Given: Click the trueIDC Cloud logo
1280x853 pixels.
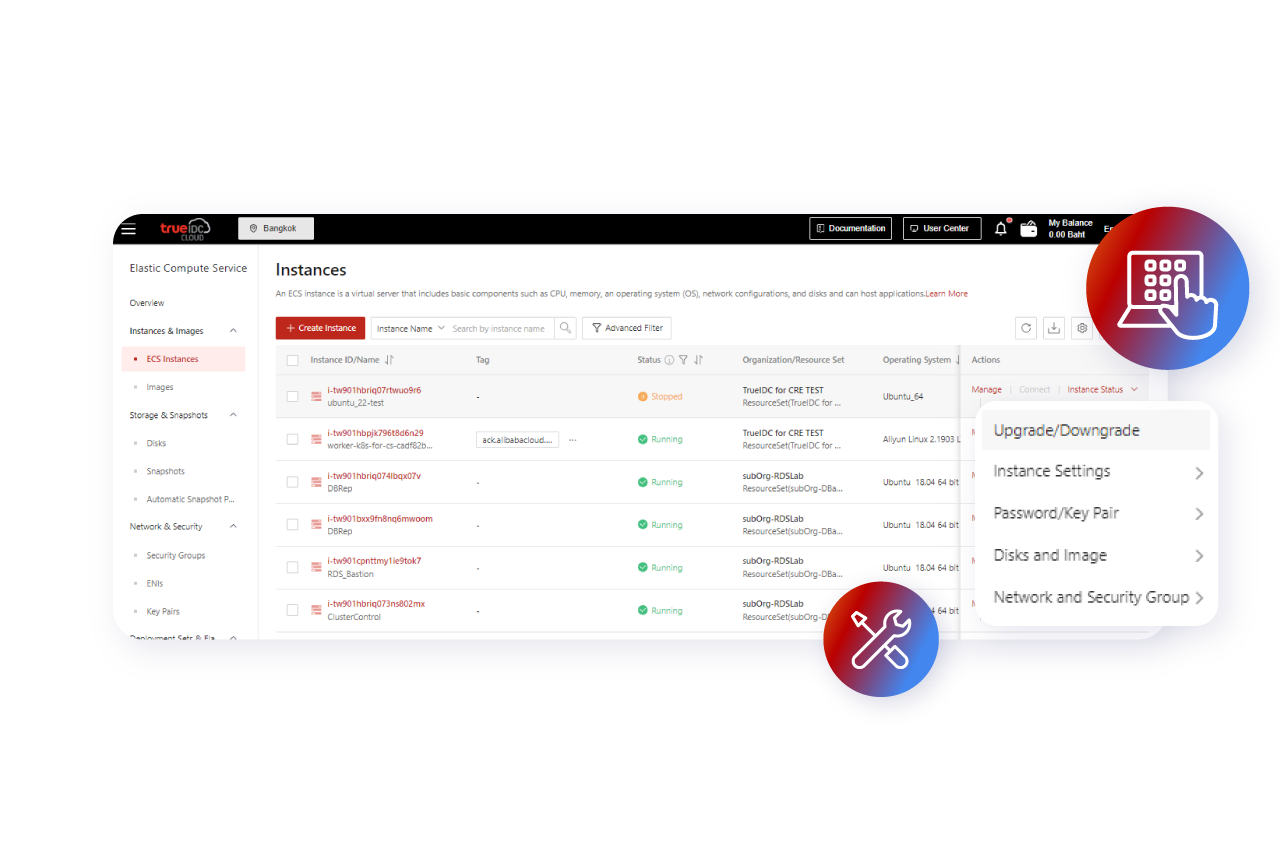Looking at the screenshot, I should [x=186, y=228].
